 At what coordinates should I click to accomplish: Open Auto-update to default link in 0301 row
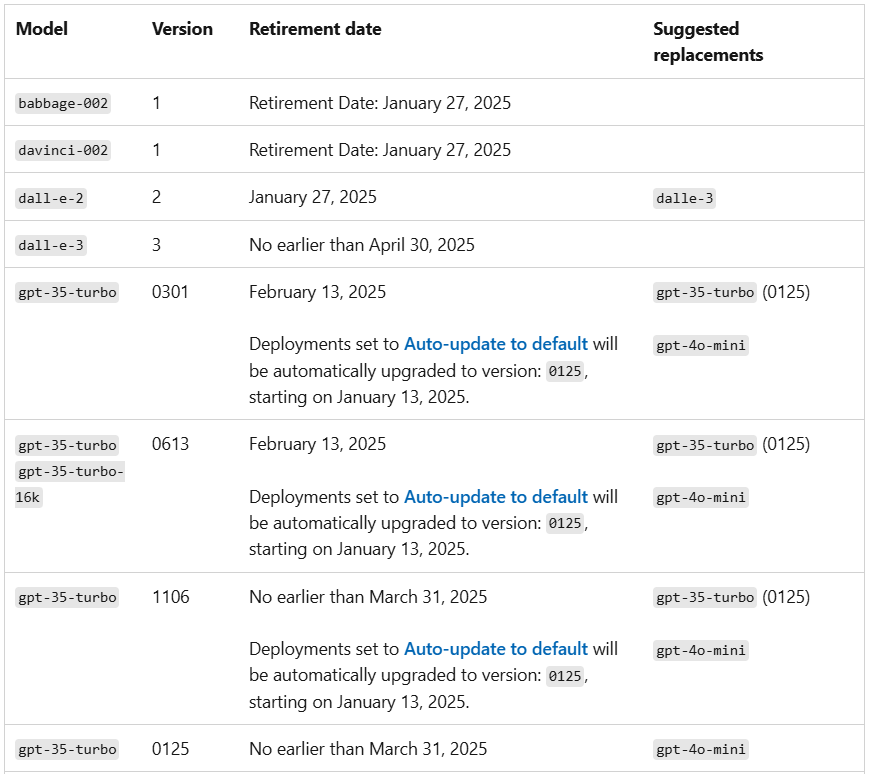[x=495, y=344]
